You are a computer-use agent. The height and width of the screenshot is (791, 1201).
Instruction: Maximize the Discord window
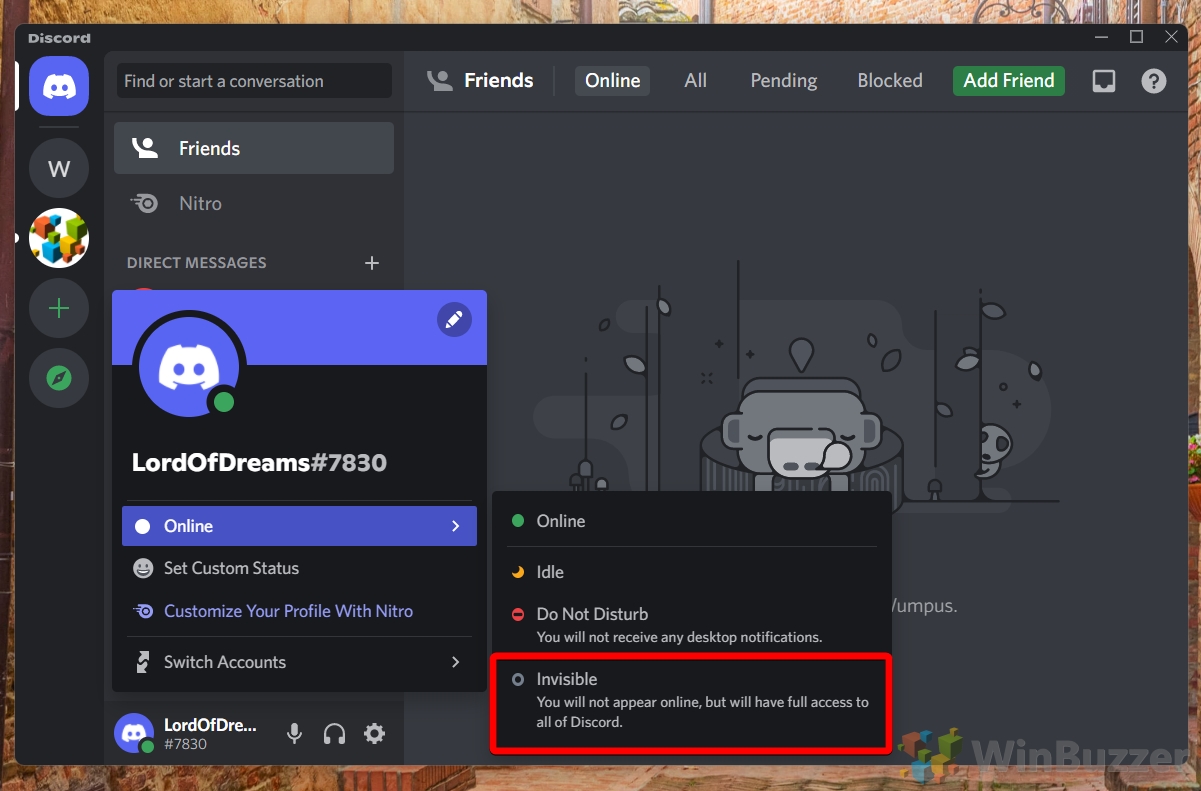(x=1136, y=37)
